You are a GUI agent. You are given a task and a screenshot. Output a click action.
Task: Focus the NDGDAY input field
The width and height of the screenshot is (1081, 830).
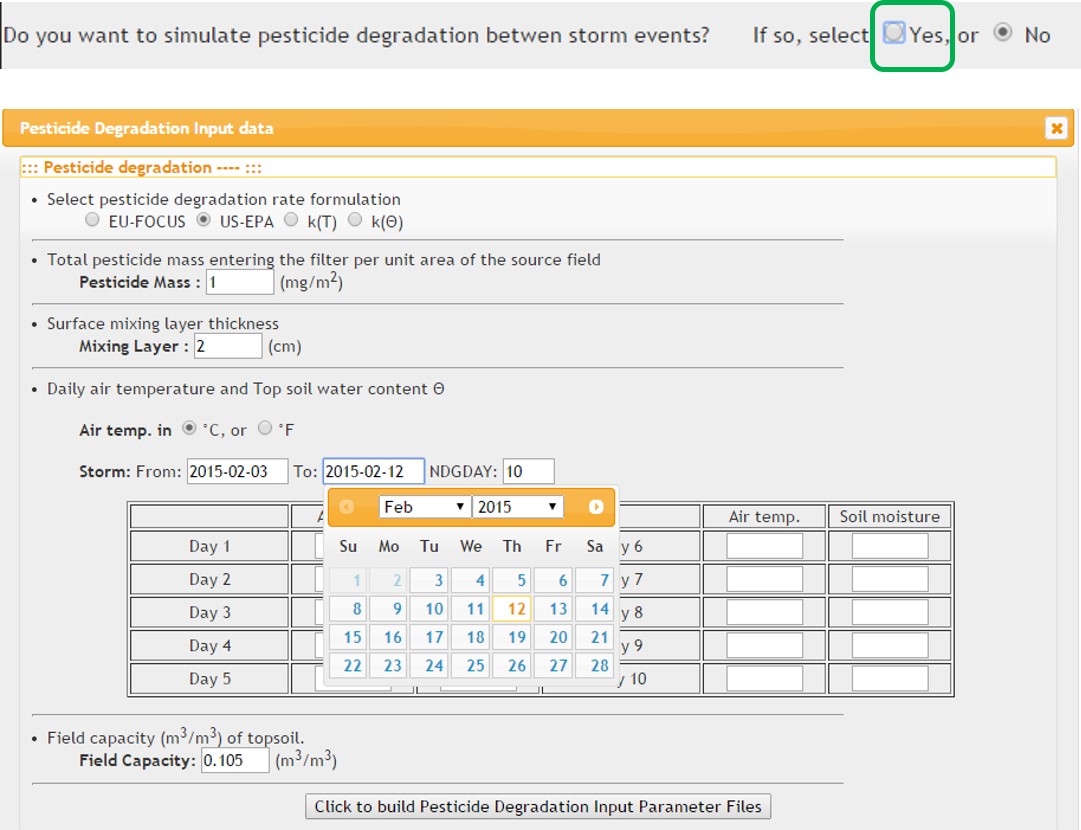(x=529, y=472)
